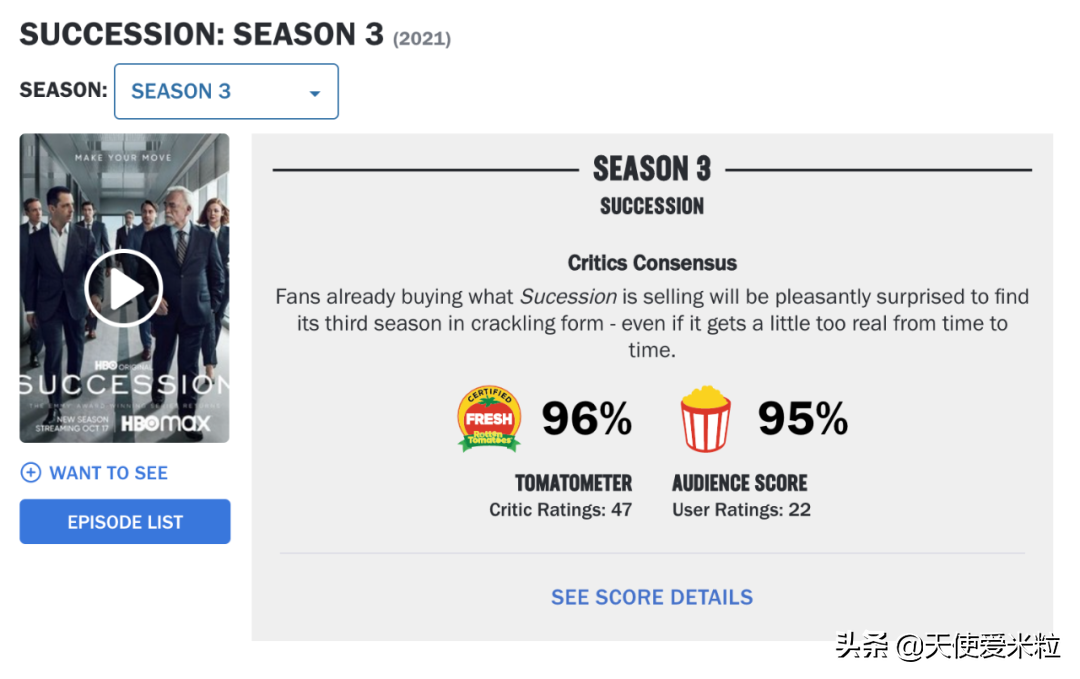Click the User Ratings: 22 count
This screenshot has height=679, width=1080.
click(741, 510)
